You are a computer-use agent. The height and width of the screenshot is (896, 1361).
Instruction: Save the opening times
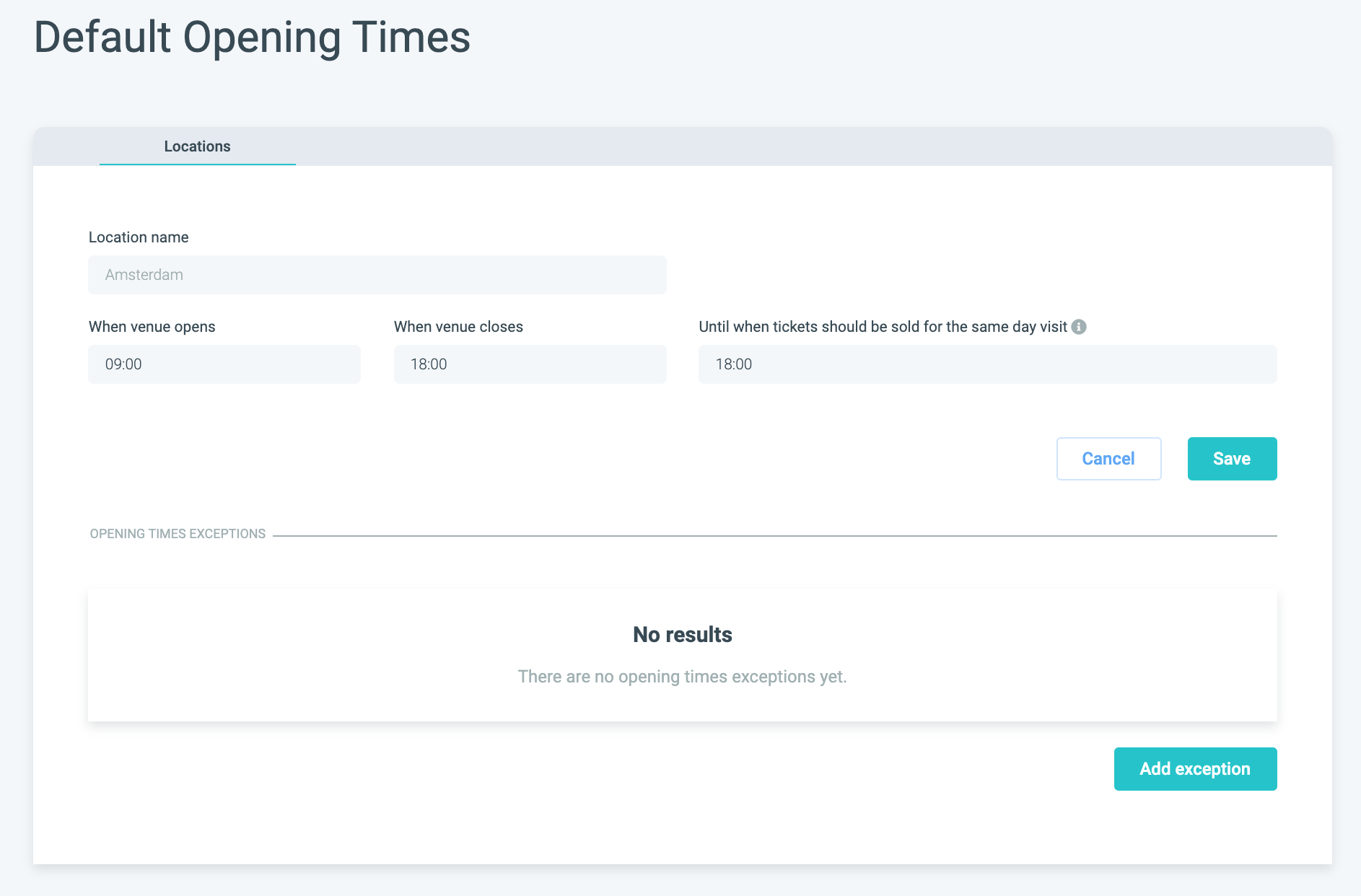pos(1232,459)
